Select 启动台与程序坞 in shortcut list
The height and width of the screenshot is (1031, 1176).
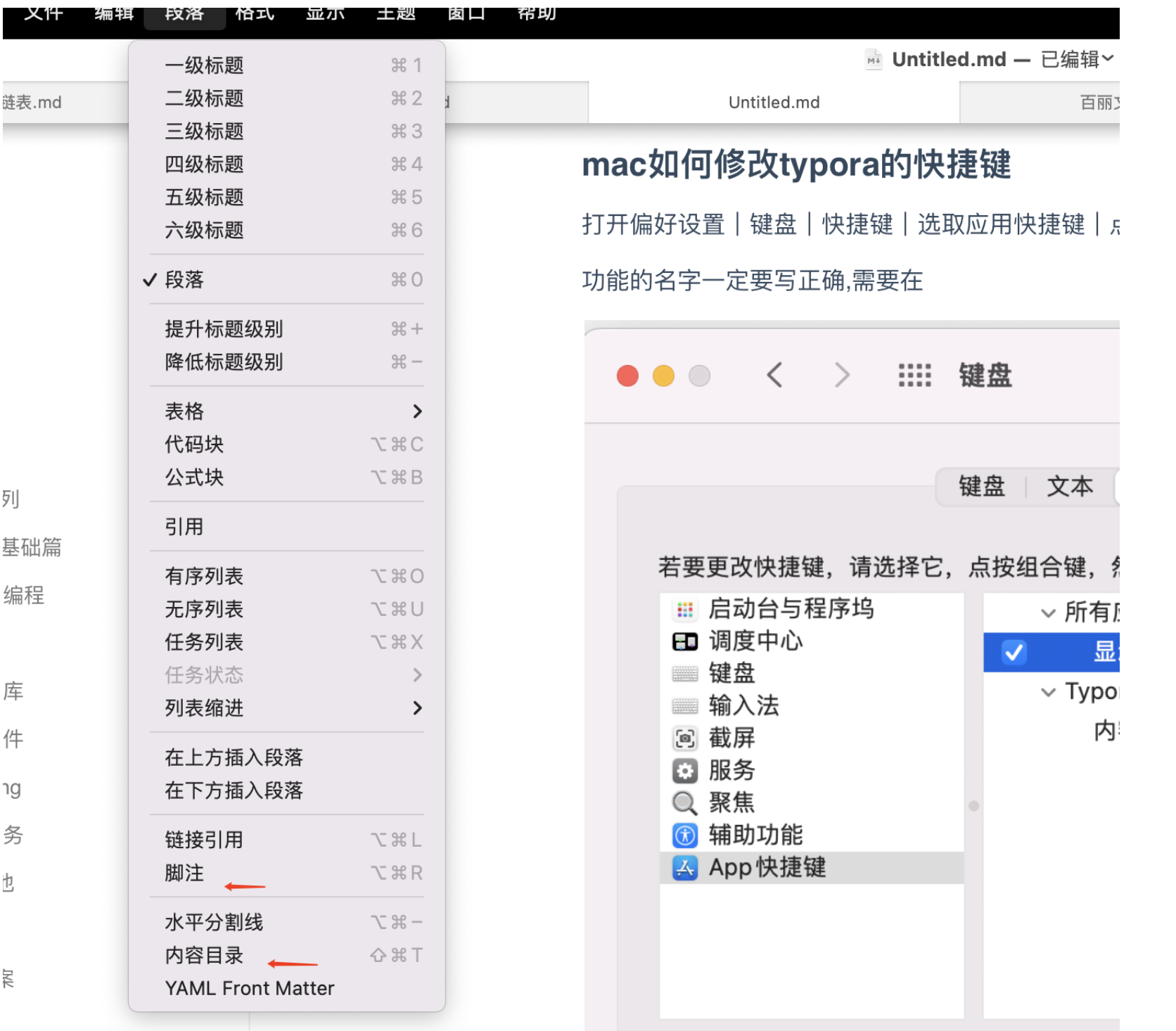[812, 608]
